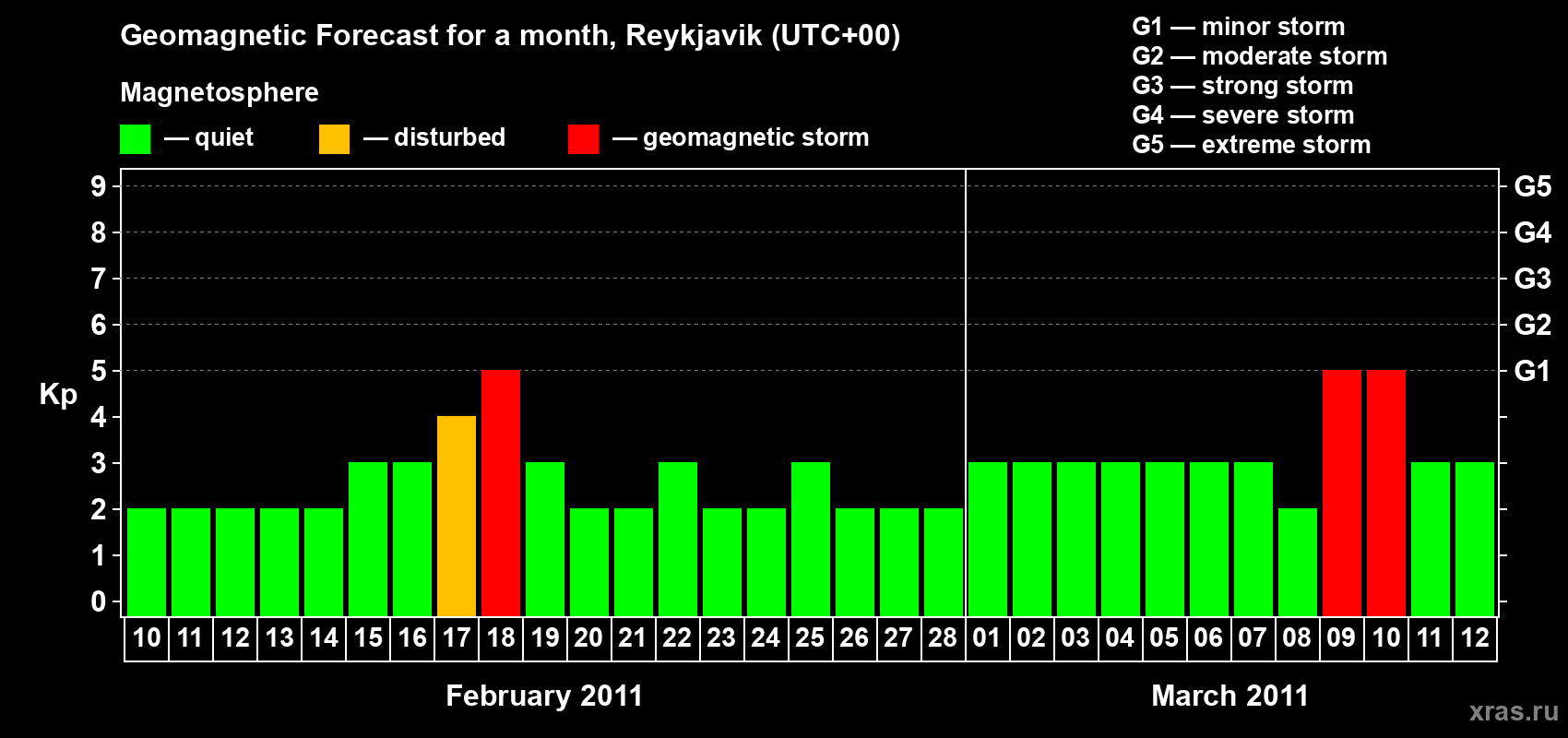The width and height of the screenshot is (1568, 738).
Task: Click the date cell 05 in March
Action: pyautogui.click(x=1165, y=638)
